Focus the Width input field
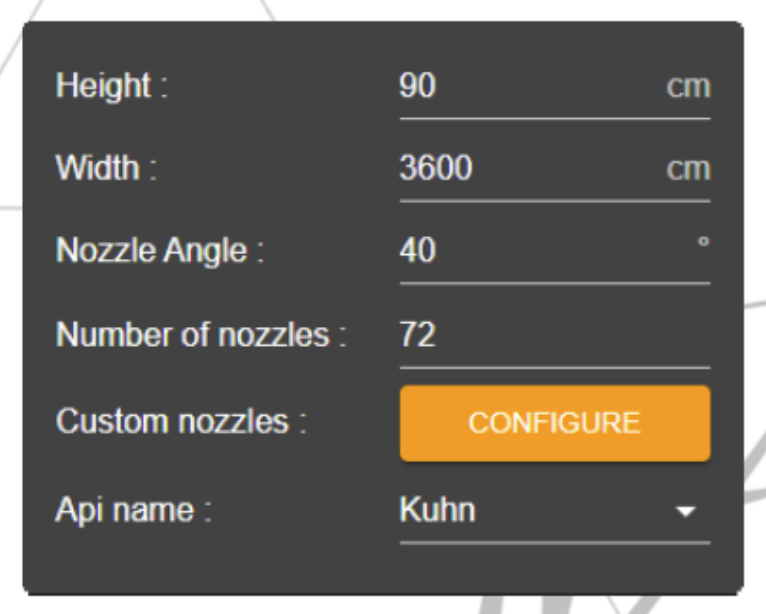This screenshot has width=766, height=614. (530, 168)
